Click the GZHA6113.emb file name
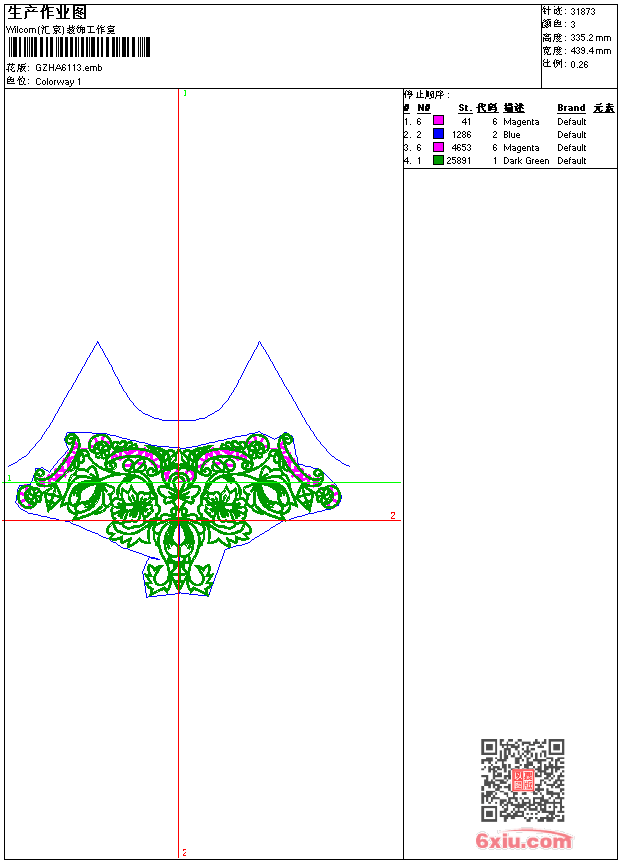 (69, 68)
